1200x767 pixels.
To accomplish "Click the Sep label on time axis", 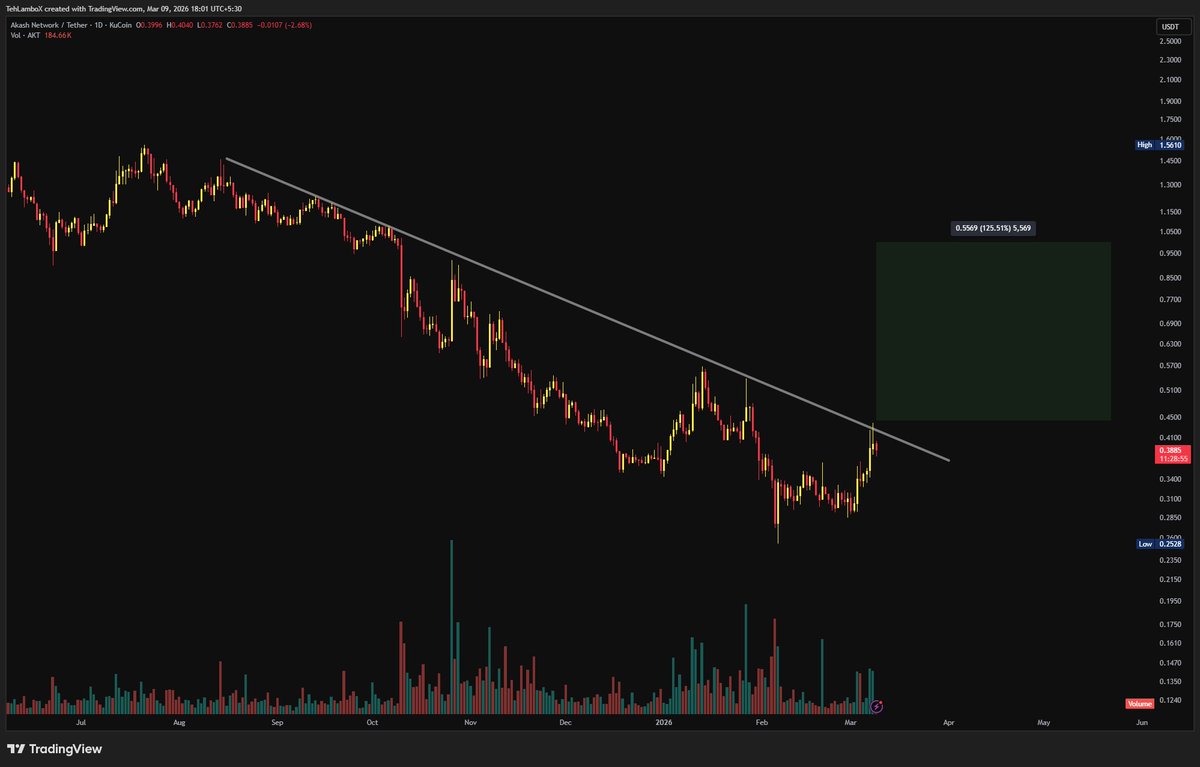I will click(277, 721).
